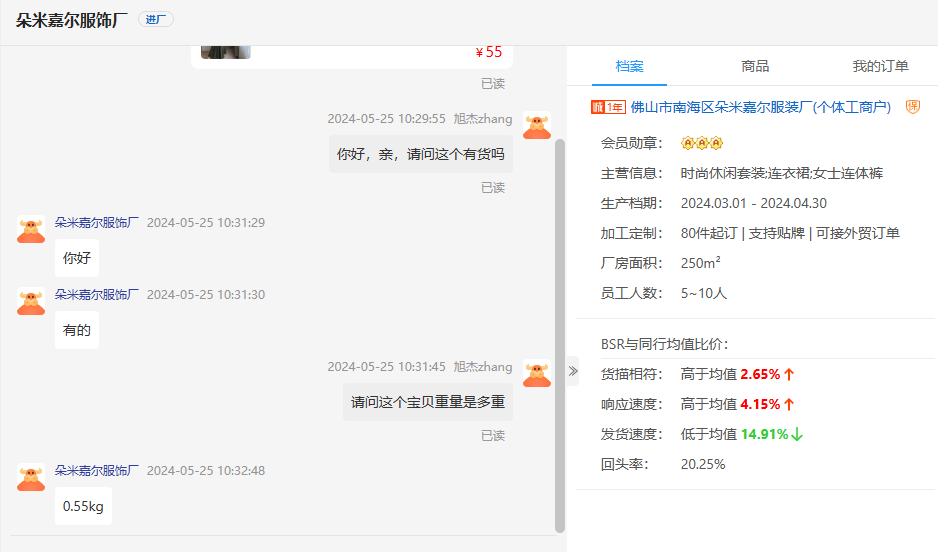
Task: Click the red up arrow beside 4.15%
Action: coord(789,404)
